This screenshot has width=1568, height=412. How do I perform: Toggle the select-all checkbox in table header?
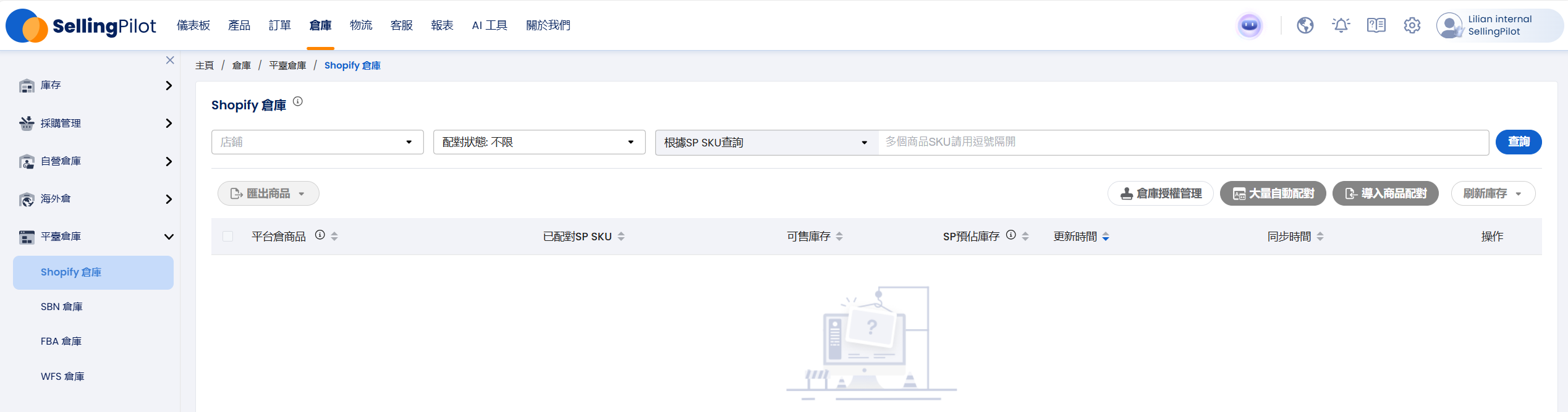227,236
